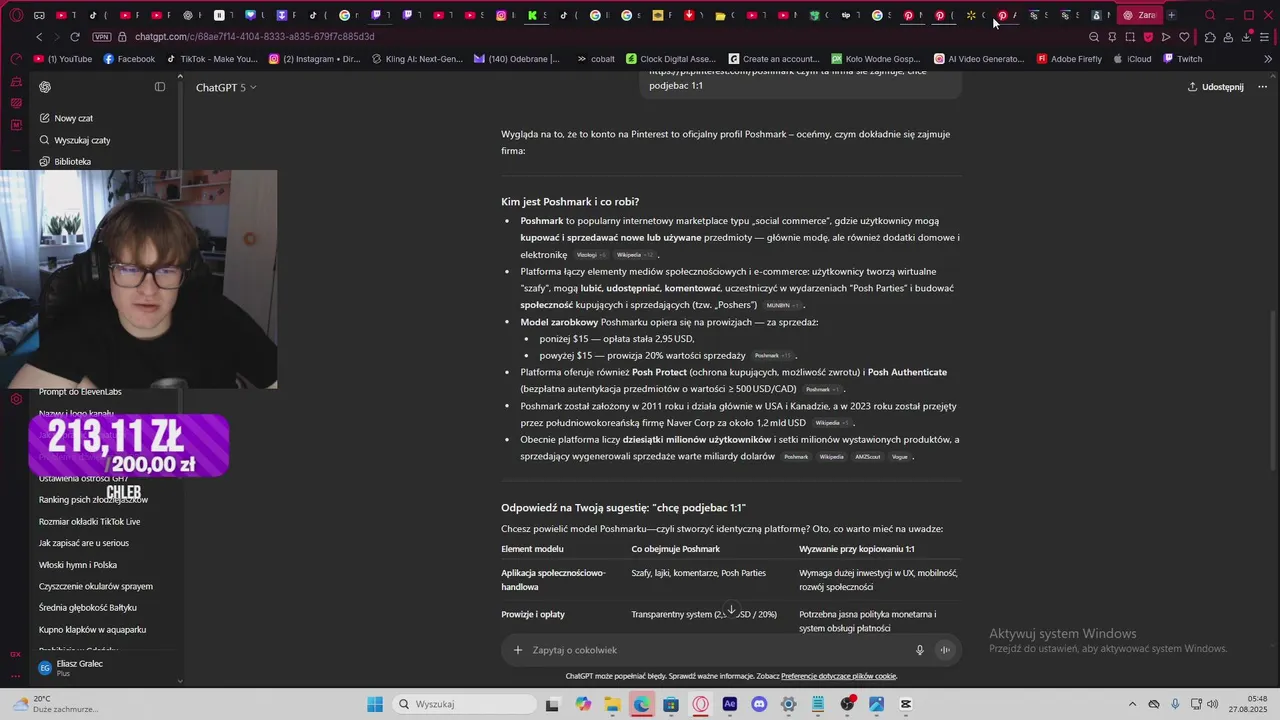Open the browser downloads icon
Viewport: 1280px width, 720px height.
click(1247, 37)
